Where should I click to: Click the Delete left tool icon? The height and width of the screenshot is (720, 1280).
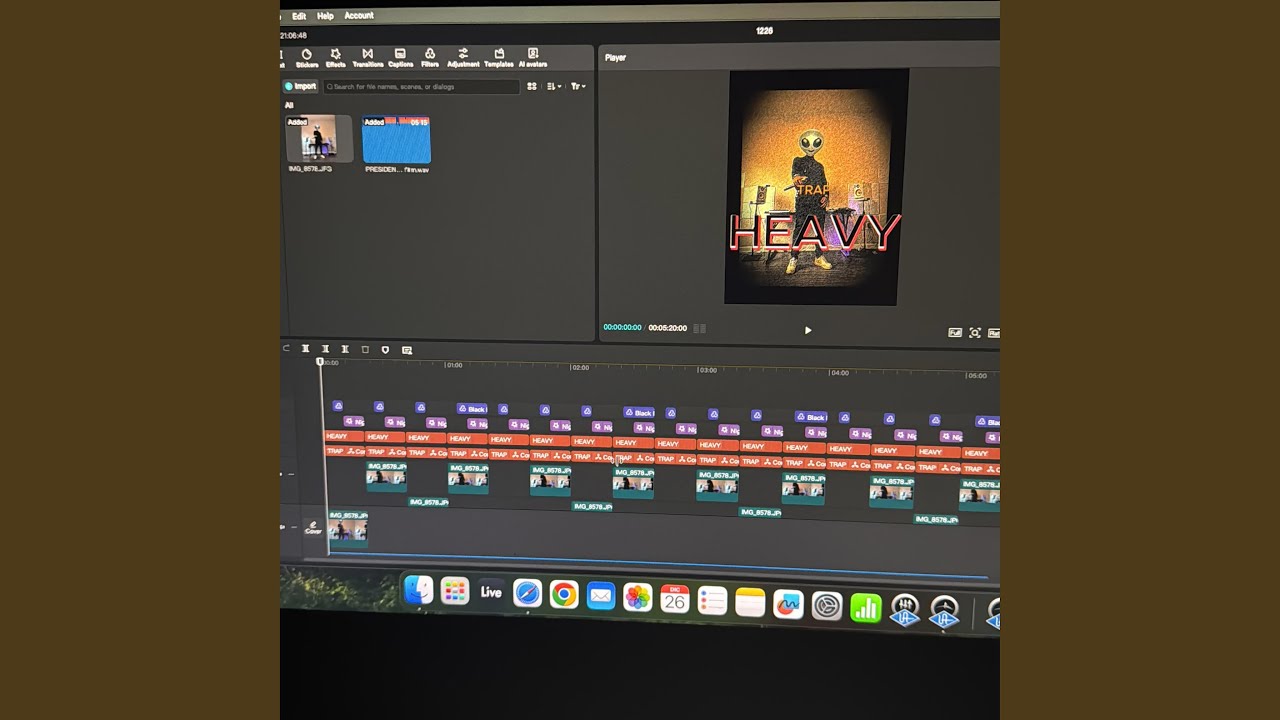325,349
